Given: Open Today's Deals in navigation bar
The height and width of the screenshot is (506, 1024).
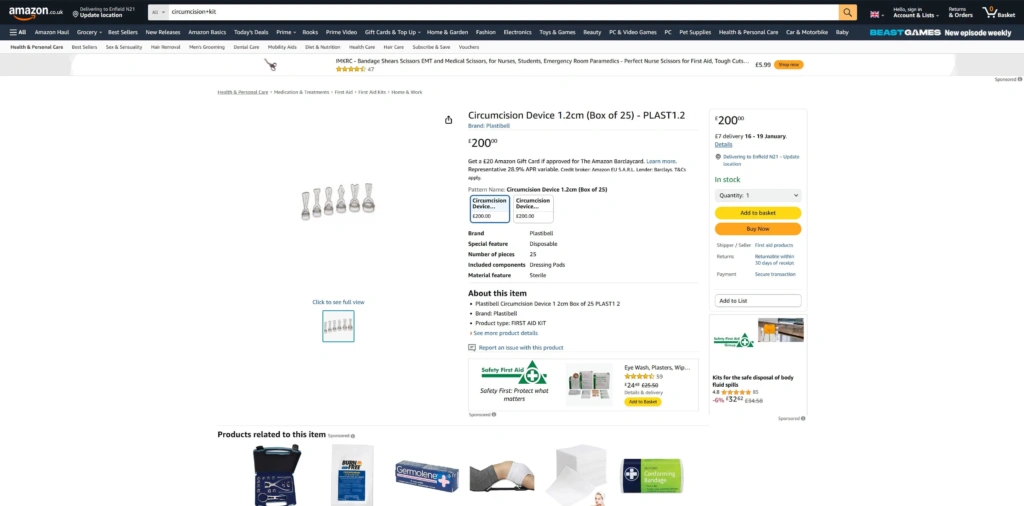Looking at the screenshot, I should [251, 32].
